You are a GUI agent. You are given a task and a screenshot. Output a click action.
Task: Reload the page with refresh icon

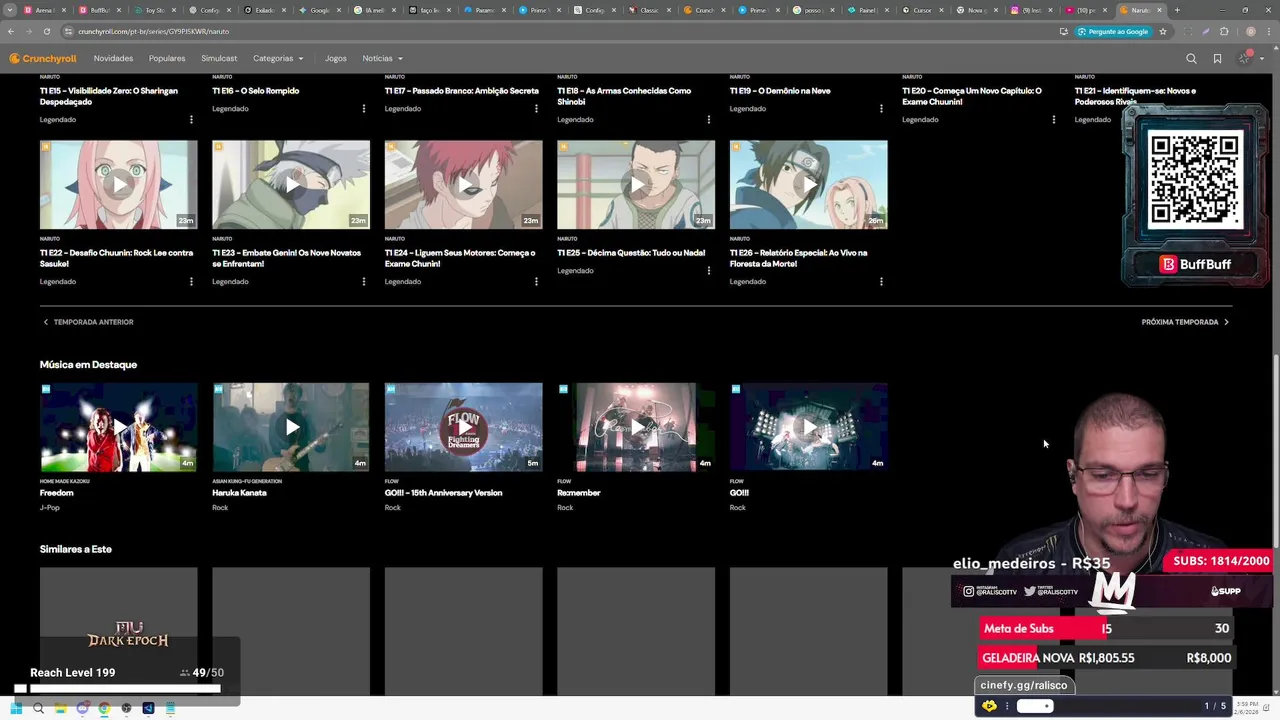tap(46, 31)
